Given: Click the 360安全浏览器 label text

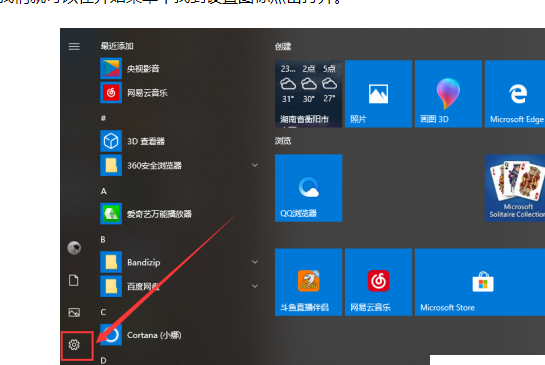Looking at the screenshot, I should tap(154, 165).
